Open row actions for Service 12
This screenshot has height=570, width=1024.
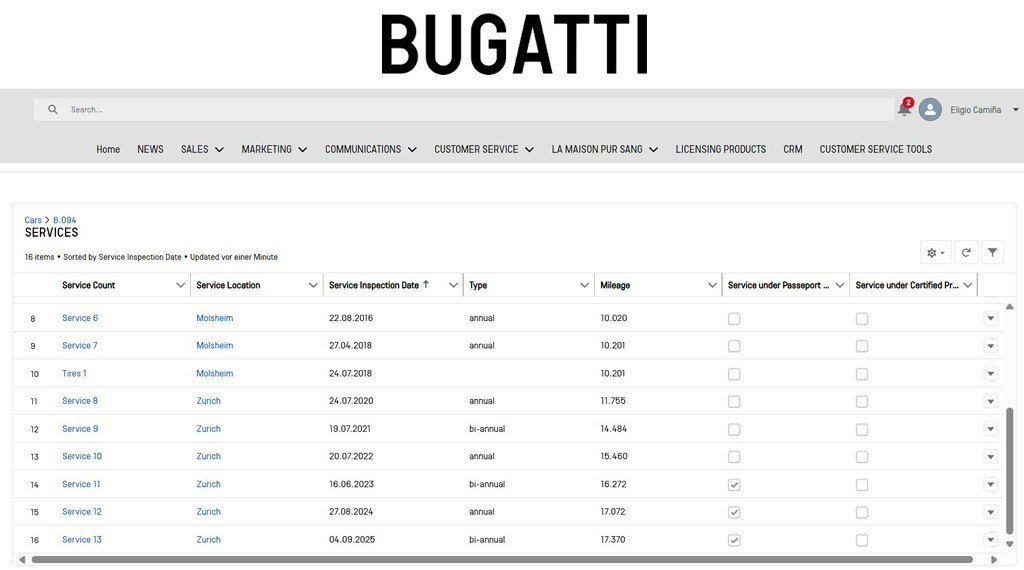point(991,513)
